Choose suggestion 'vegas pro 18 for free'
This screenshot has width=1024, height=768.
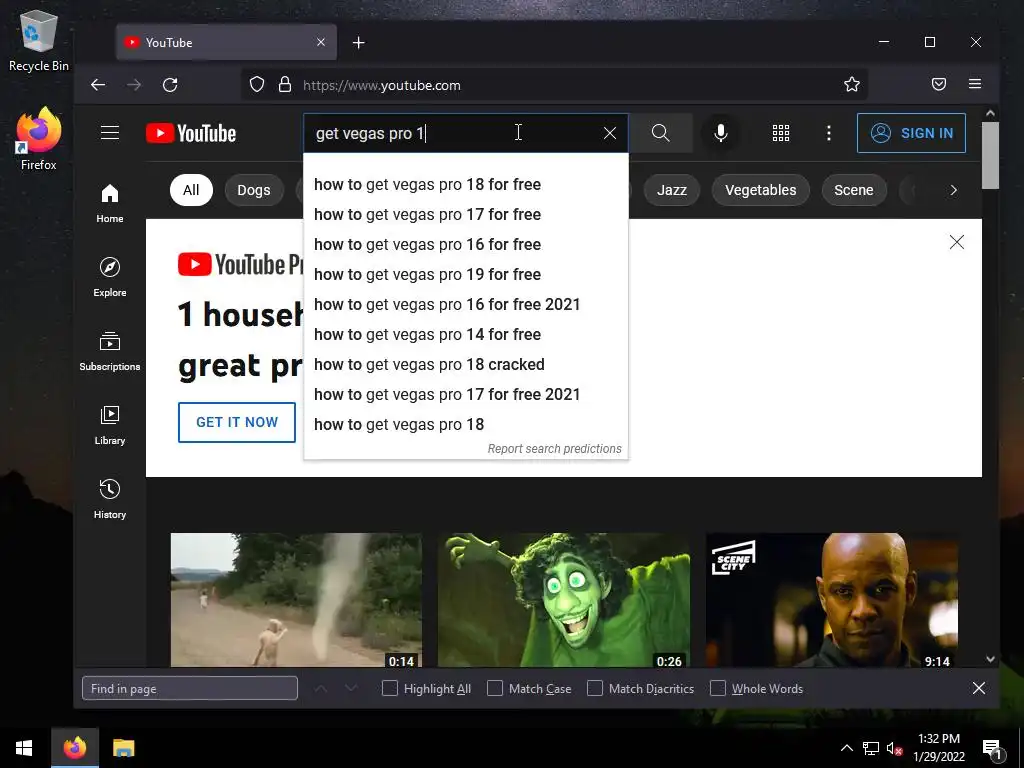(466, 184)
